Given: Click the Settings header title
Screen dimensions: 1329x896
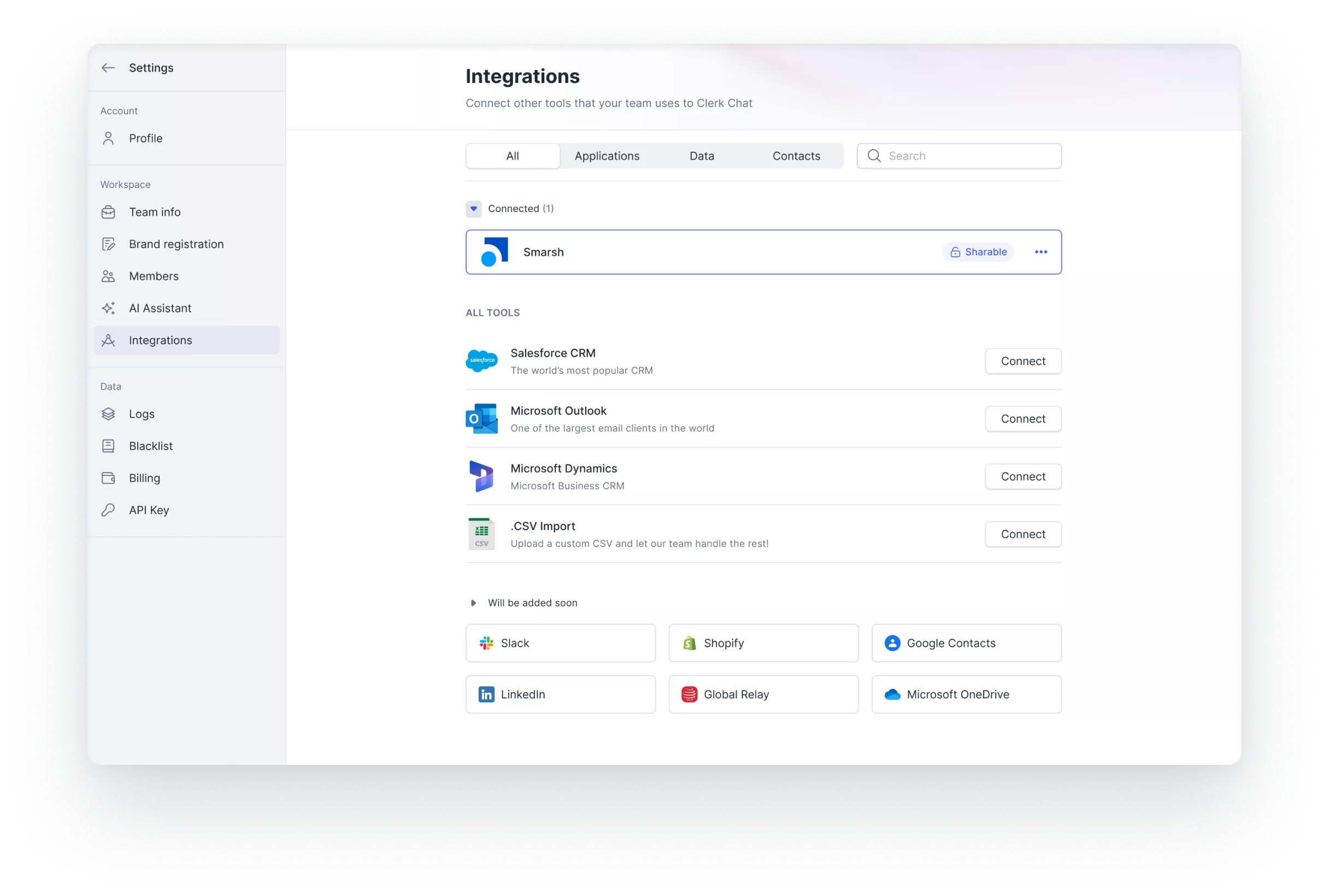Looking at the screenshot, I should [151, 68].
